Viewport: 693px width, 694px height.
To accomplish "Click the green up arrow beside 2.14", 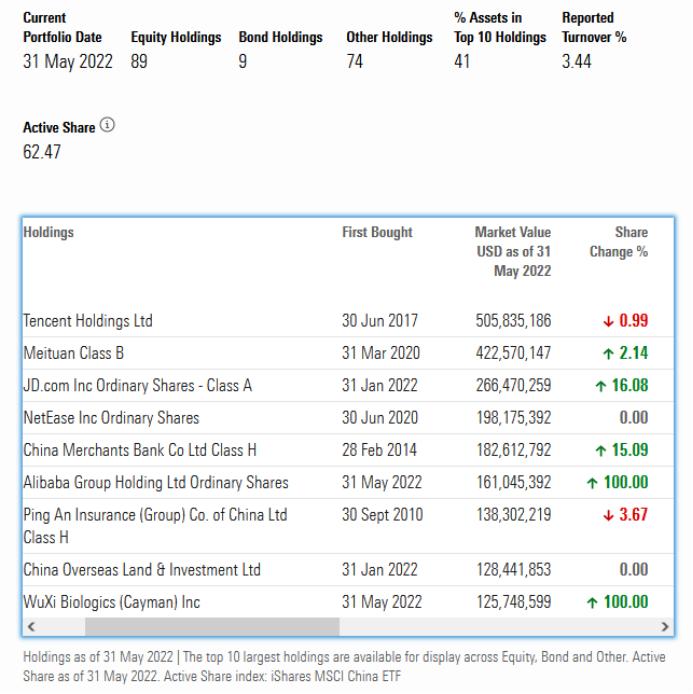I will tap(608, 353).
